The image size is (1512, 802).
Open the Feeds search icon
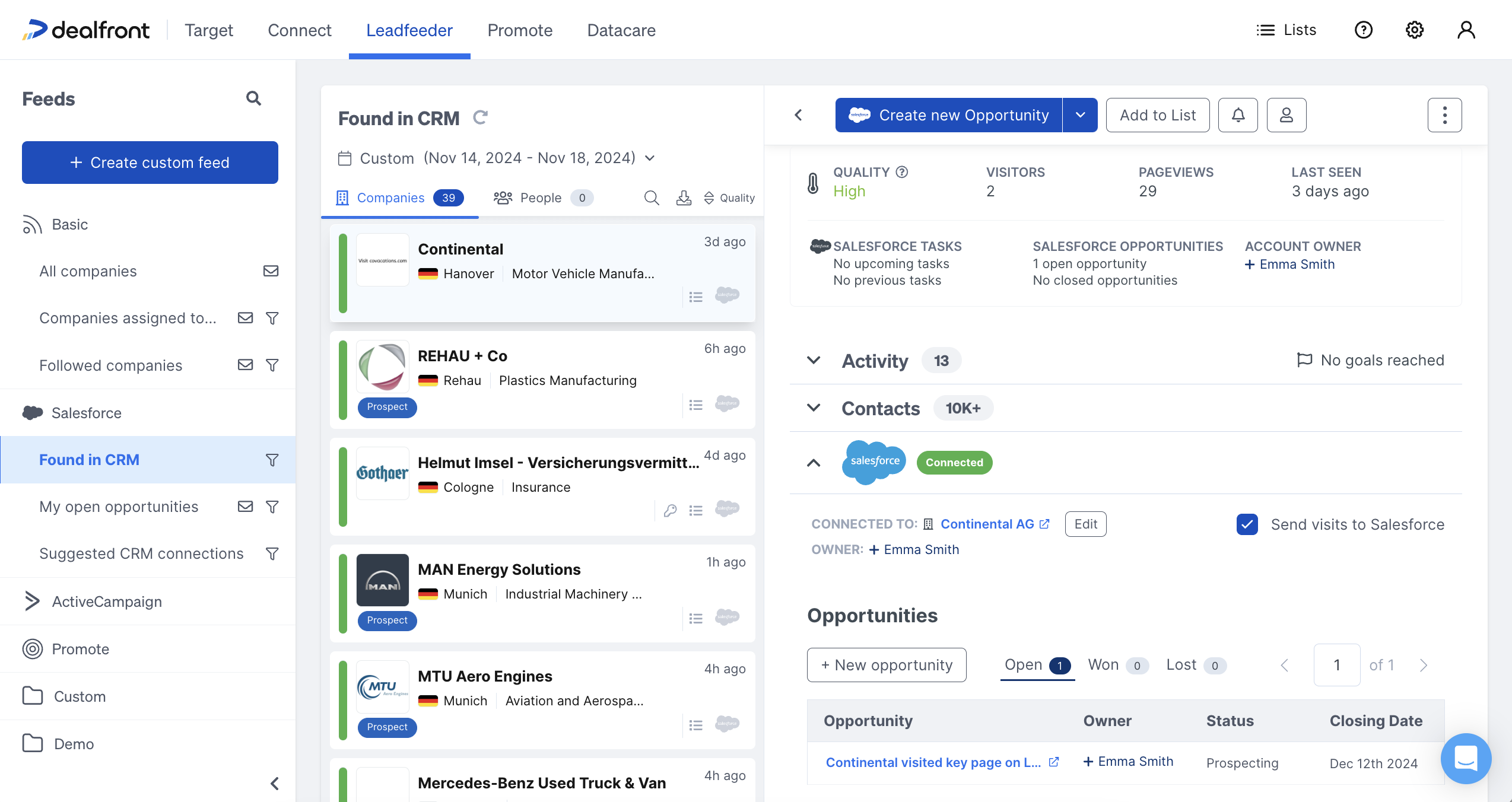coord(253,98)
